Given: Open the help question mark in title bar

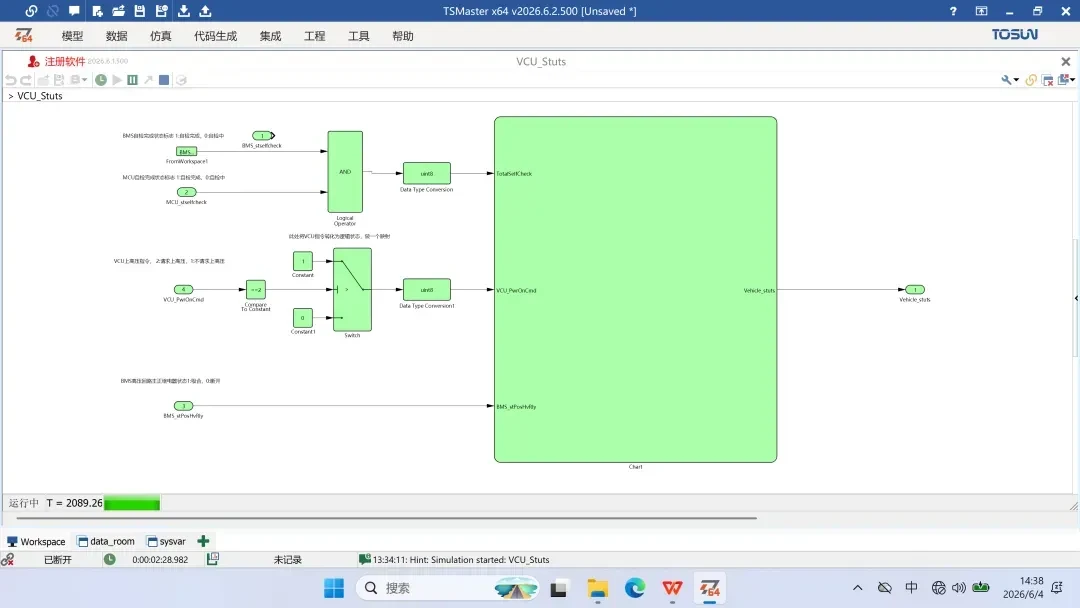Looking at the screenshot, I should coord(953,11).
